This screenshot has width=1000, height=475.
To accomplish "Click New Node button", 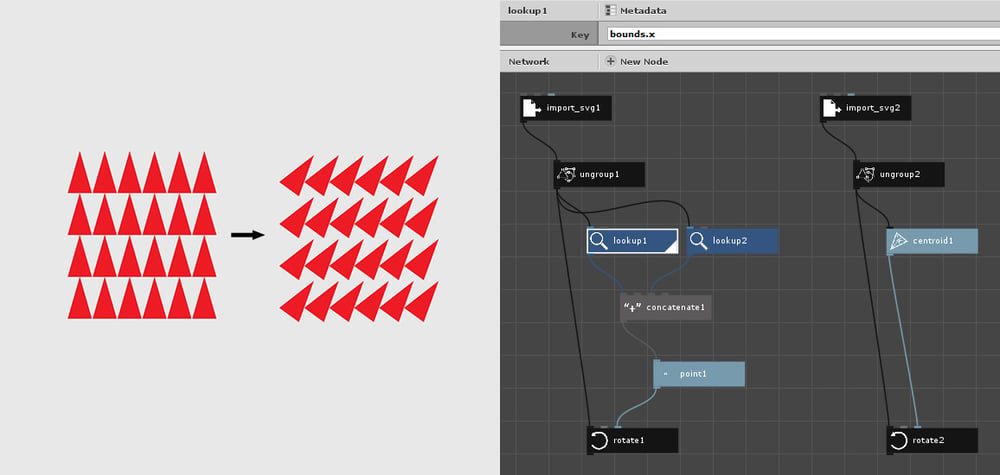I will [x=638, y=61].
